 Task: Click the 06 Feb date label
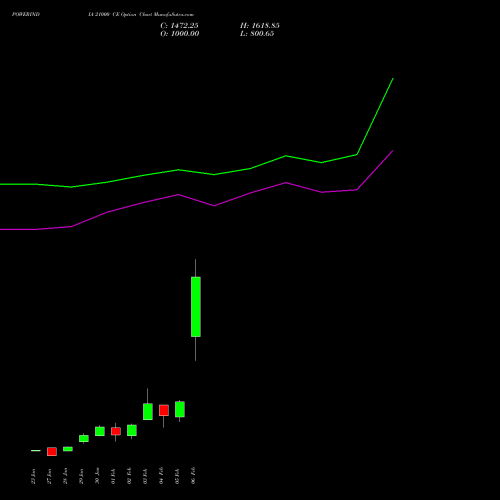pyautogui.click(x=193, y=476)
